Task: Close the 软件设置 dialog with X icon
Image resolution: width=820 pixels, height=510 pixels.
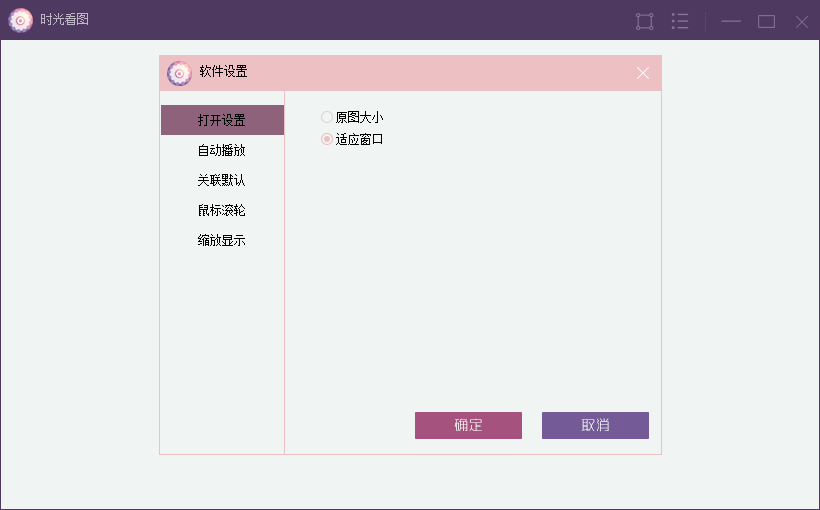Action: [643, 73]
